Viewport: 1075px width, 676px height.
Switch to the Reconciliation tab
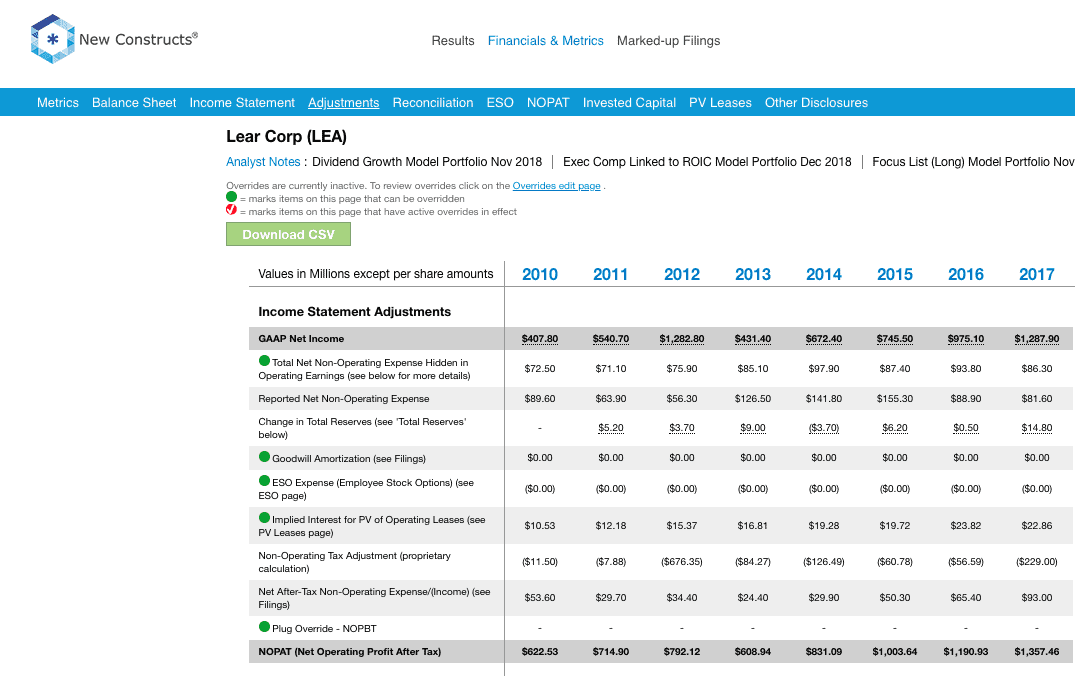coord(433,103)
